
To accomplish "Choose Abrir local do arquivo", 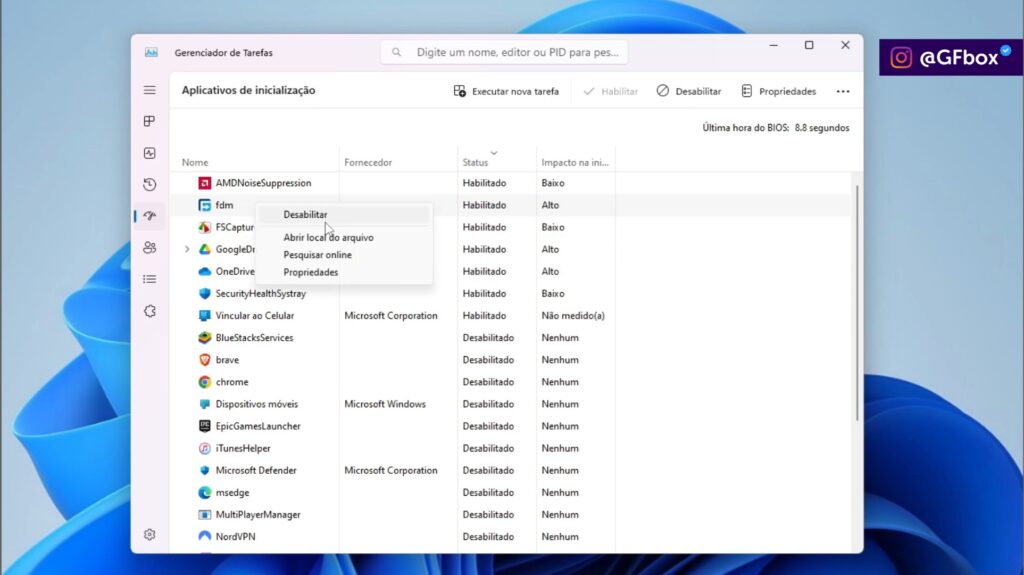I will click(328, 238).
